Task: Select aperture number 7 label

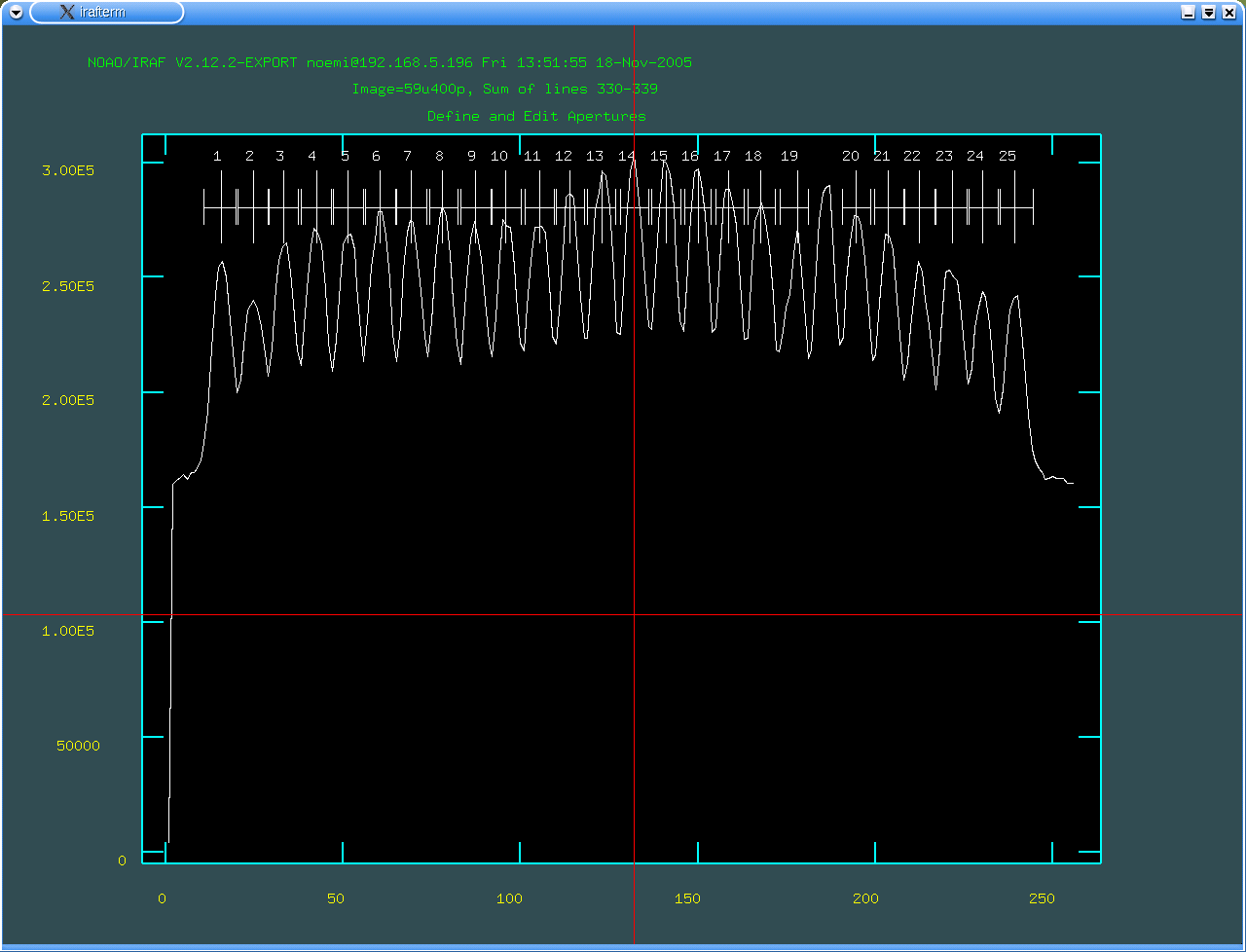Action: pyautogui.click(x=407, y=156)
